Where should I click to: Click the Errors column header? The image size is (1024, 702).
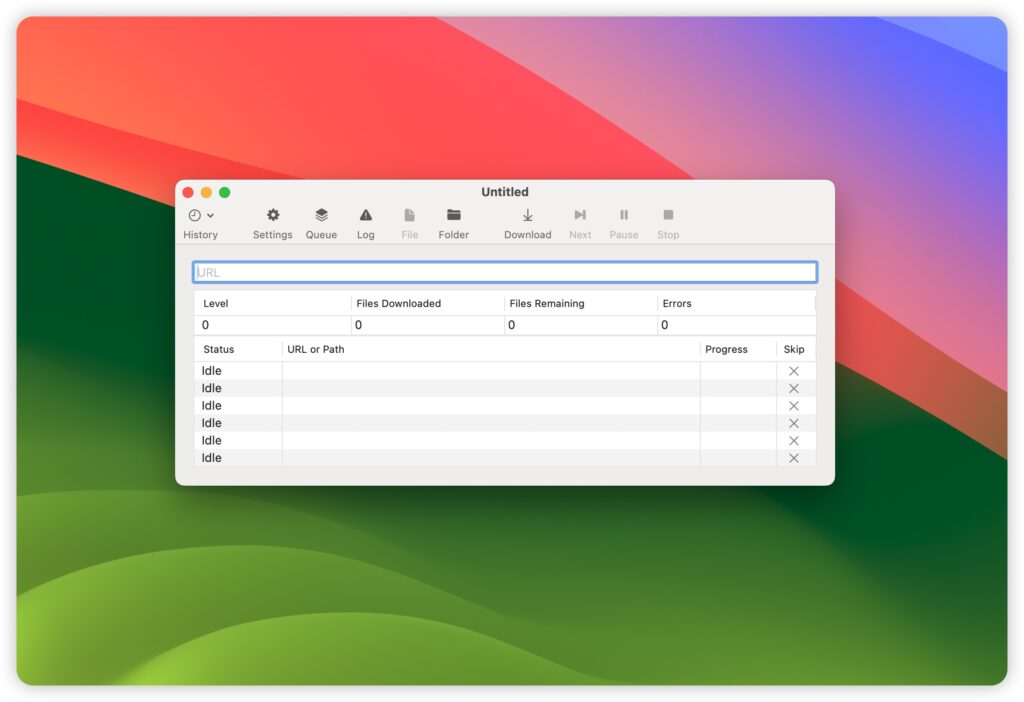coord(677,303)
